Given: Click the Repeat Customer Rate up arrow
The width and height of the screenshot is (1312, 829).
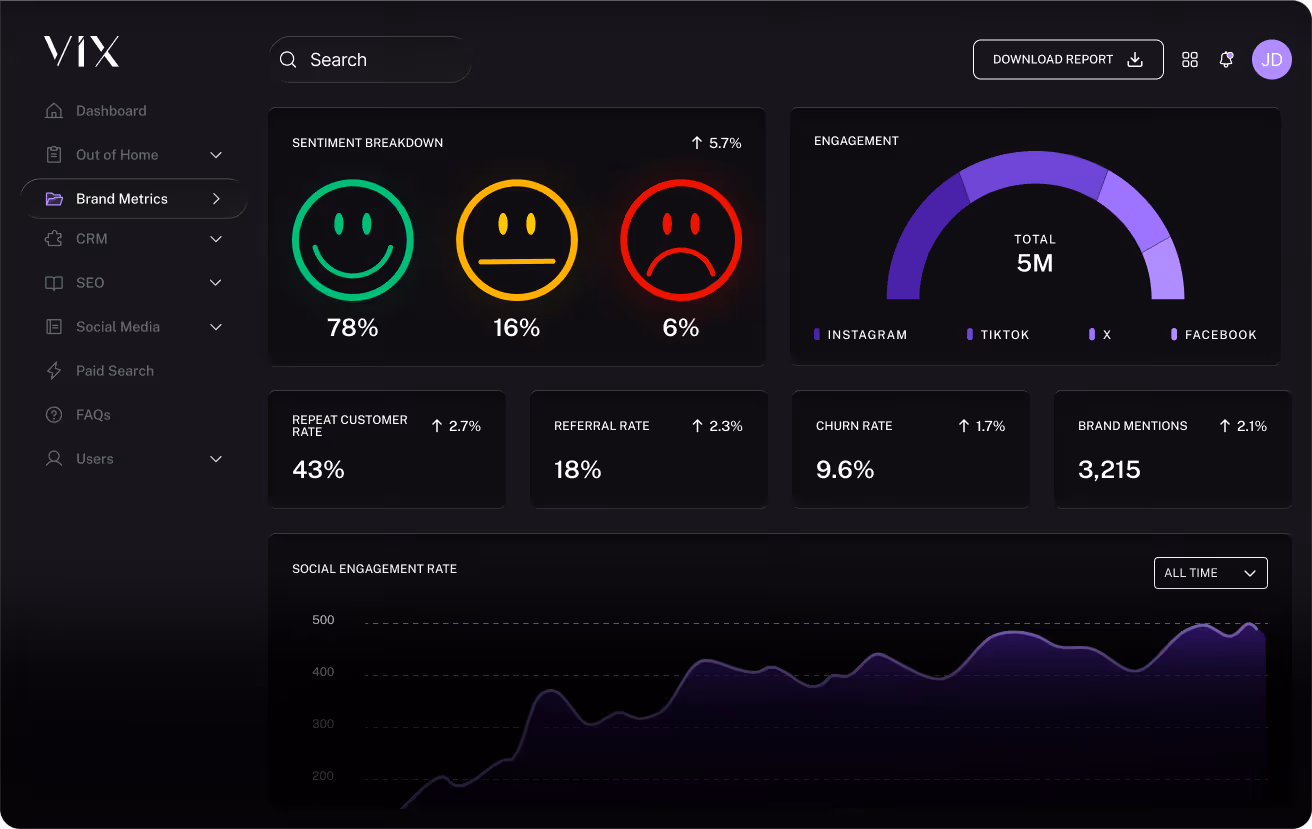Looking at the screenshot, I should point(437,426).
